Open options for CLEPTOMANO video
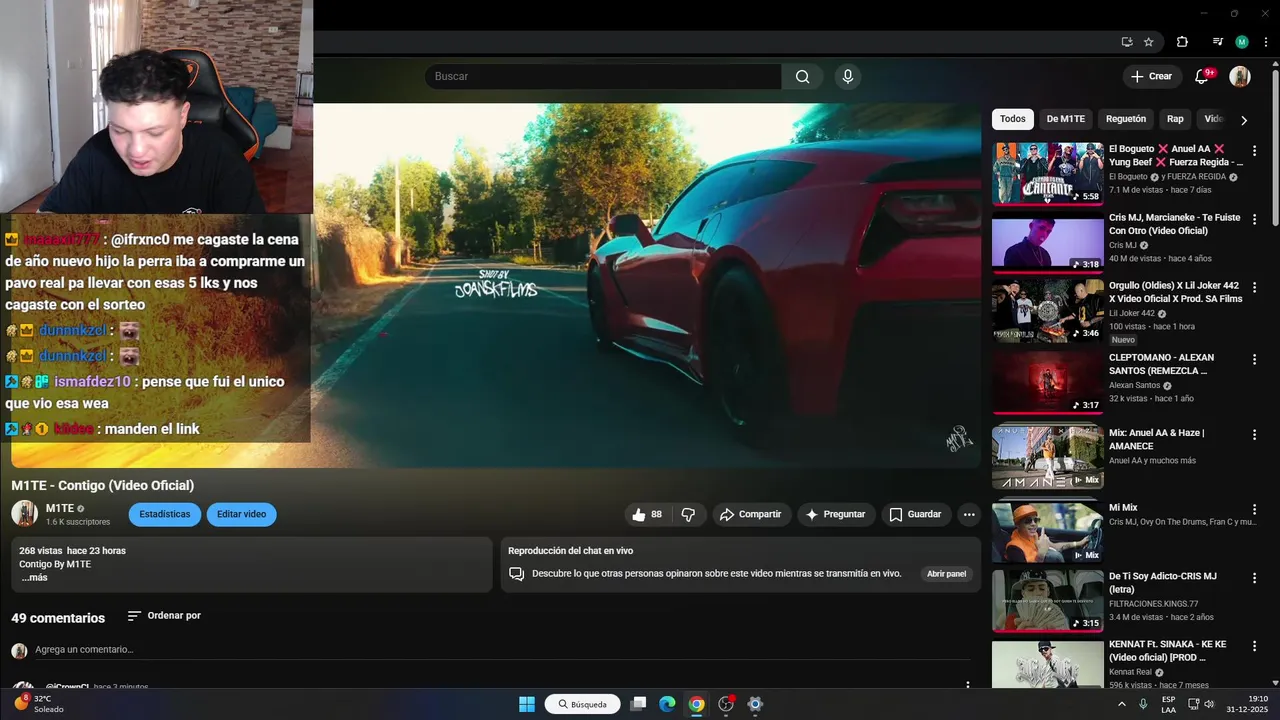1280x720 pixels. pos(1254,359)
